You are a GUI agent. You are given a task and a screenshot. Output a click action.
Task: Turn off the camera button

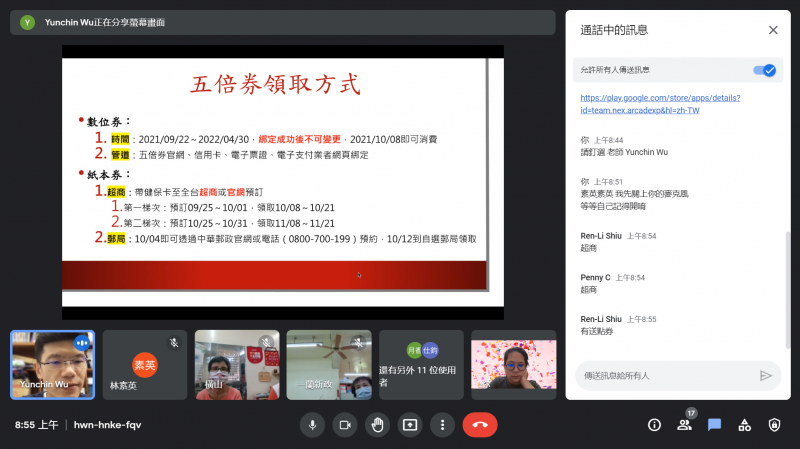[x=345, y=425]
